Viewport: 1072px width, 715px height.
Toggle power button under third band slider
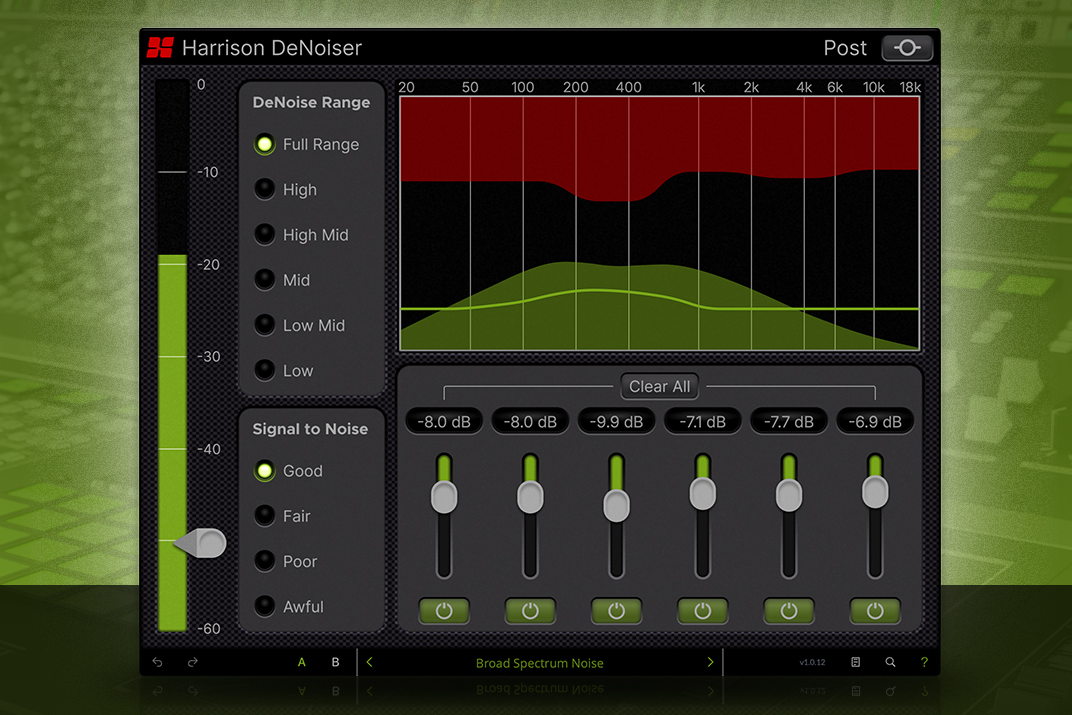click(x=616, y=611)
